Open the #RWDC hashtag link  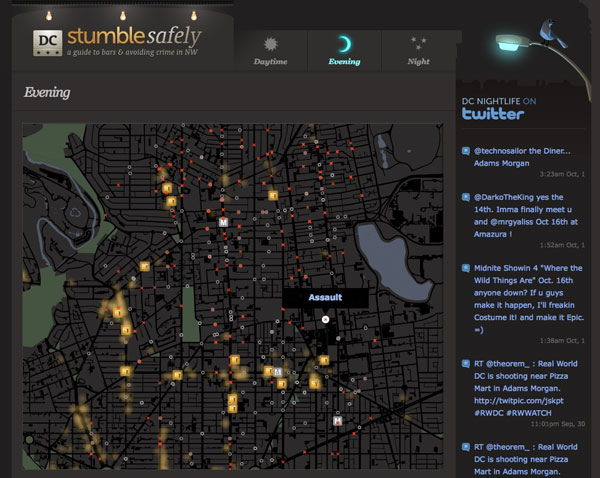coord(489,413)
